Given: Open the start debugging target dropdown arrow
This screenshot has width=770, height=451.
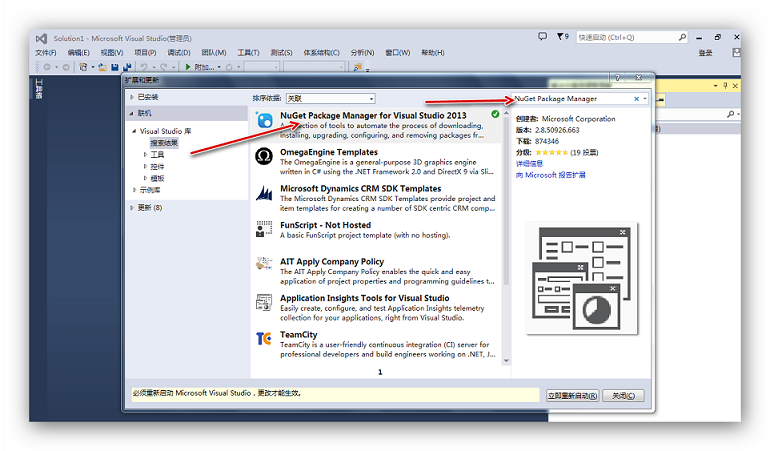Looking at the screenshot, I should pos(219,67).
